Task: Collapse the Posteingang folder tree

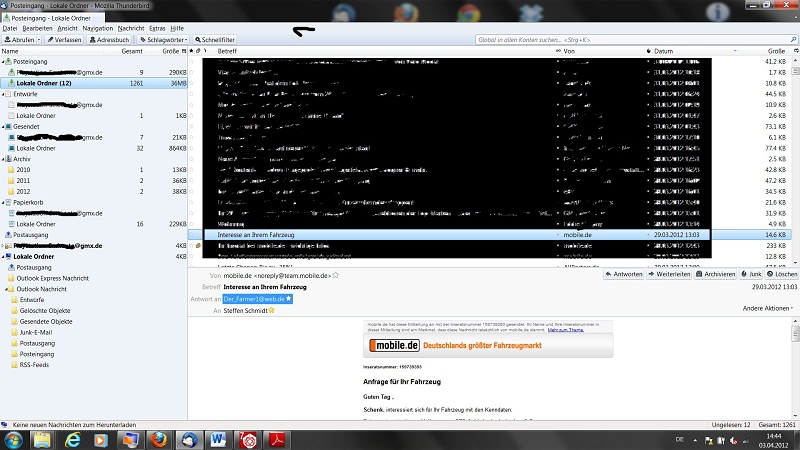Action: coord(3,61)
